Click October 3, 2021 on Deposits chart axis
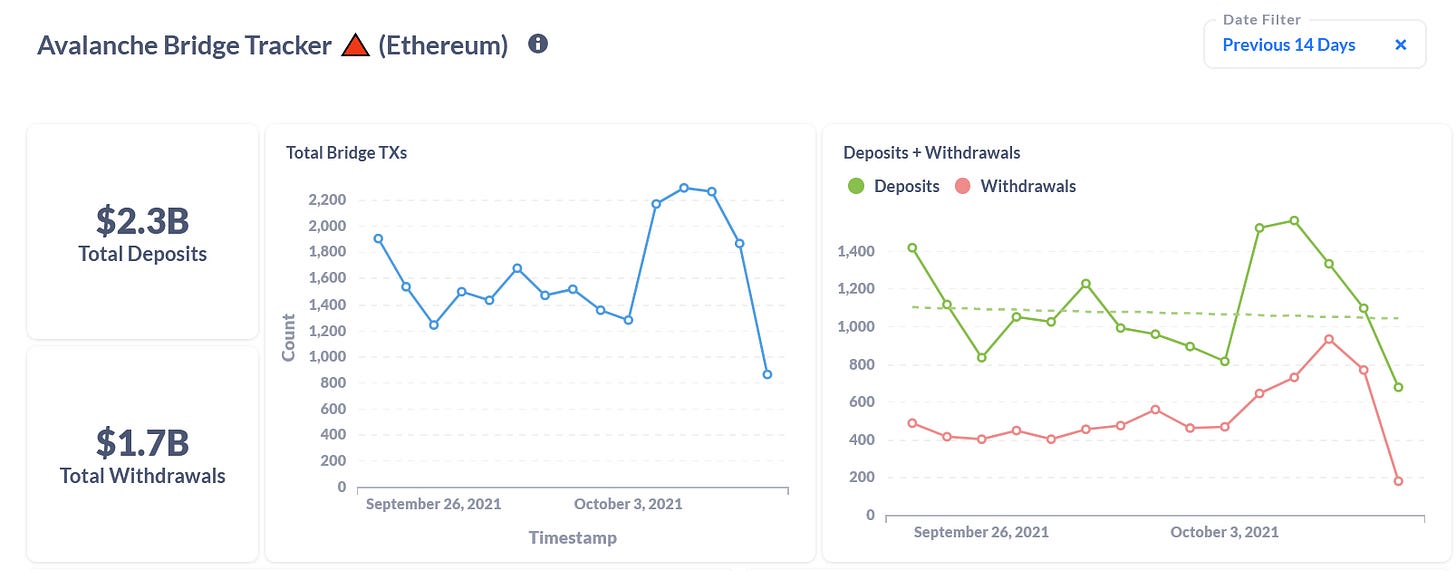Viewport: 1456px width, 571px height. tap(1224, 532)
